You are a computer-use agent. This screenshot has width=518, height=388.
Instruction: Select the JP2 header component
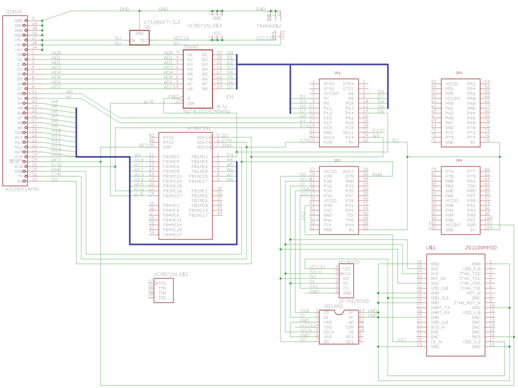pyautogui.click(x=339, y=200)
